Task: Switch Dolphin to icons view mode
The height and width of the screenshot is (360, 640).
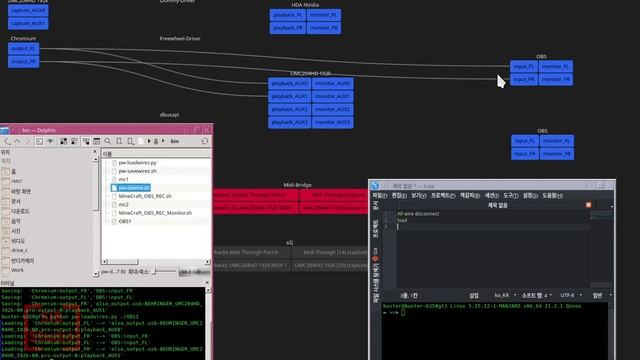Action: [63, 141]
